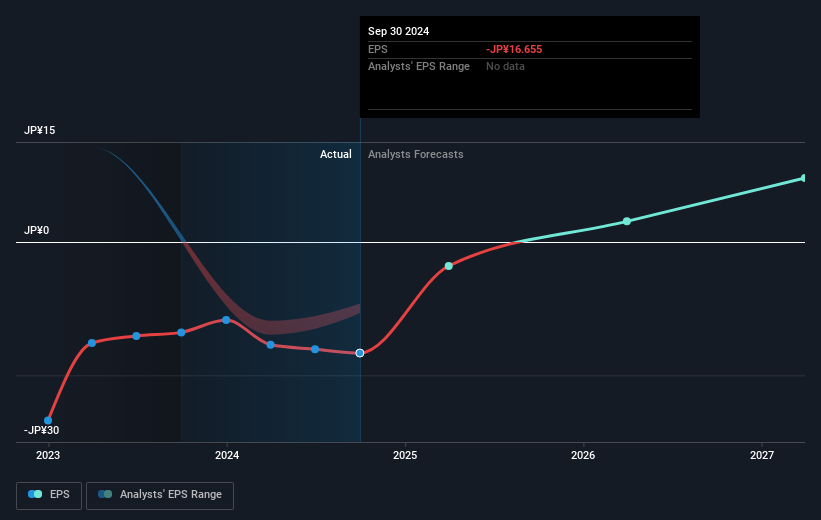Click the JP¥0 y-axis label
The image size is (821, 520).
click(36, 230)
